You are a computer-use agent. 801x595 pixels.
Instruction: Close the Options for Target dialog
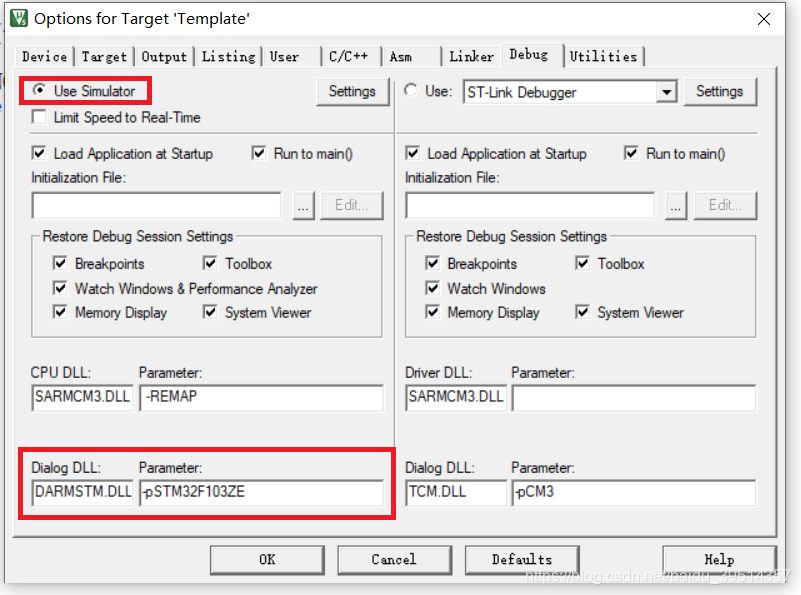764,19
